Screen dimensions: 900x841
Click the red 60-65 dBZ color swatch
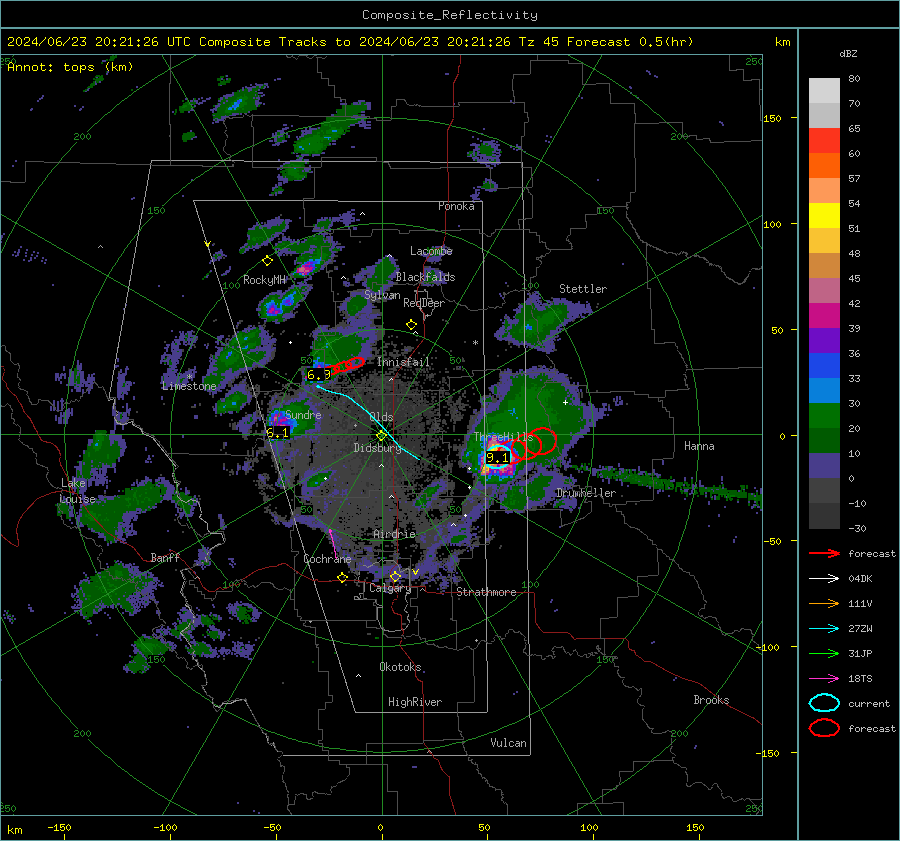tap(824, 141)
